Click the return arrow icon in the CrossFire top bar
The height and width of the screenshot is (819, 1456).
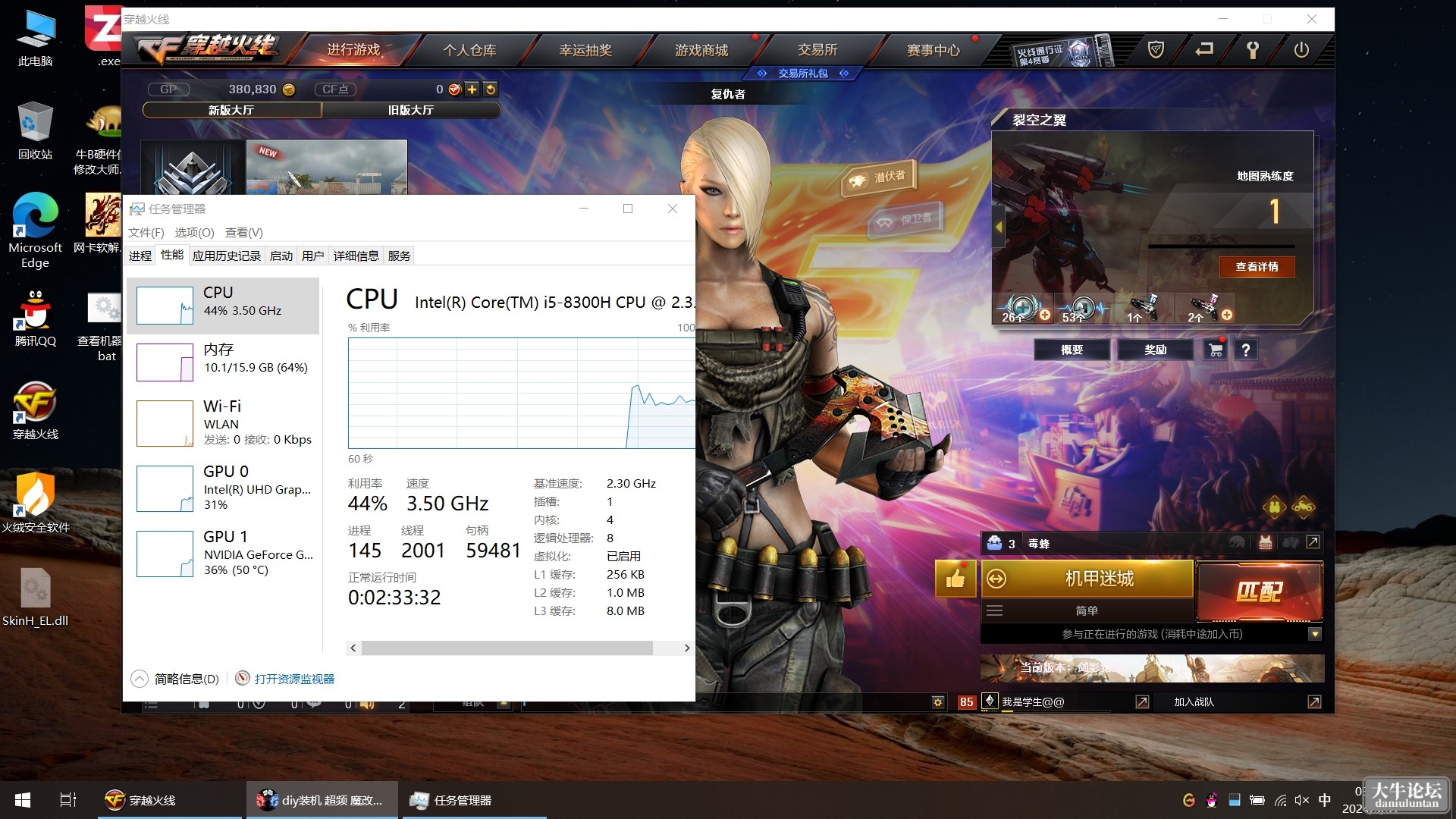pos(1204,50)
